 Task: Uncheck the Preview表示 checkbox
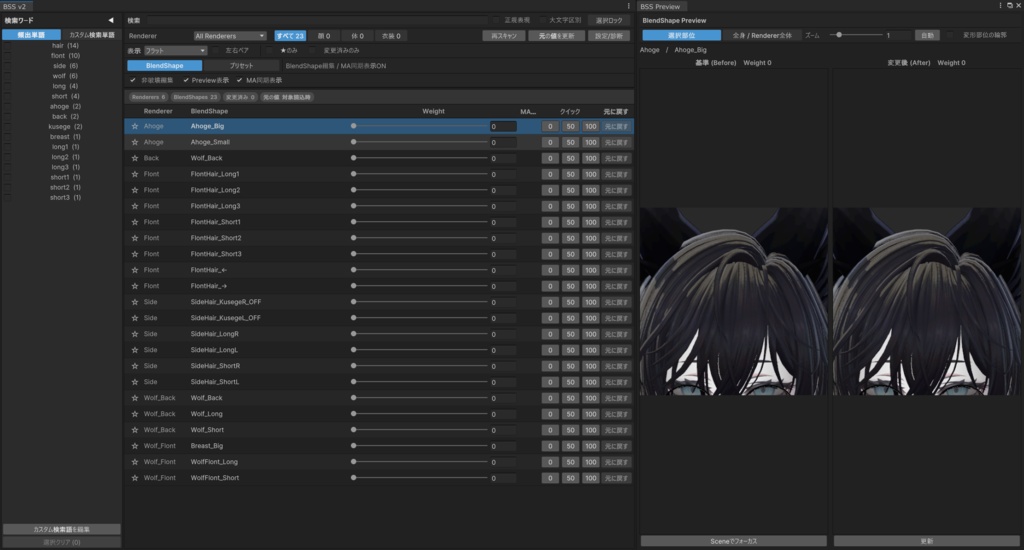click(x=186, y=80)
